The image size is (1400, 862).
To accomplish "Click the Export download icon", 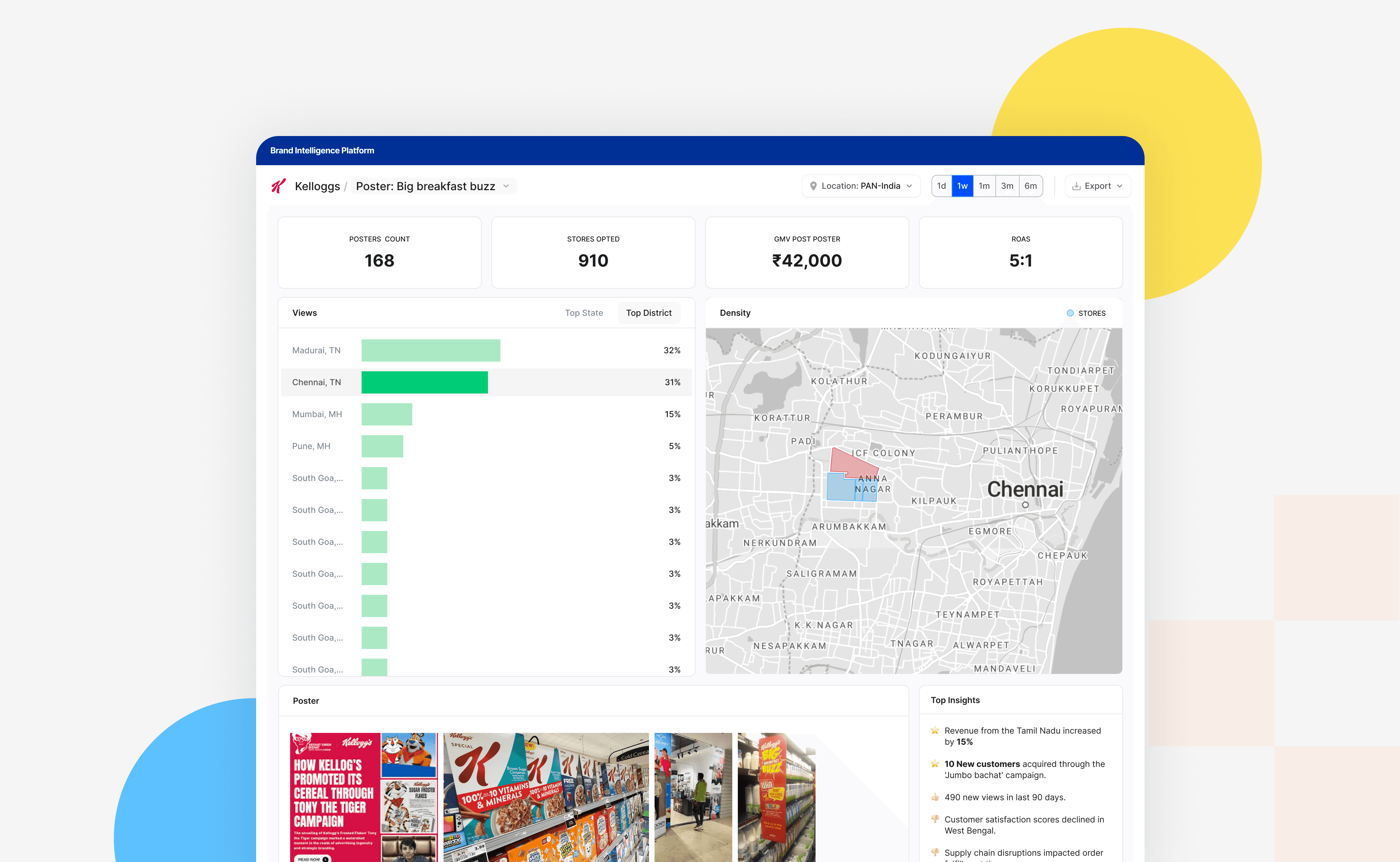I will coord(1076,186).
